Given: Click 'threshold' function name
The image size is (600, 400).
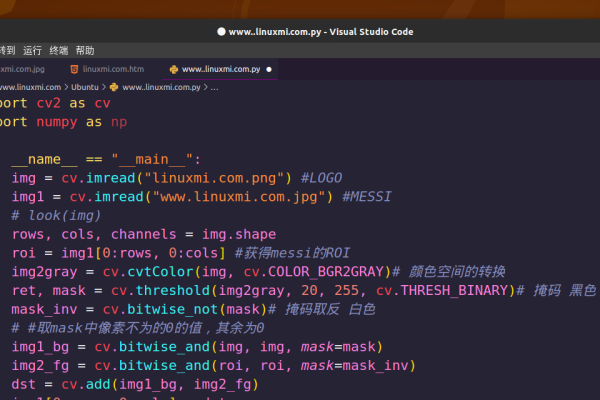Looking at the screenshot, I should click(x=173, y=291).
